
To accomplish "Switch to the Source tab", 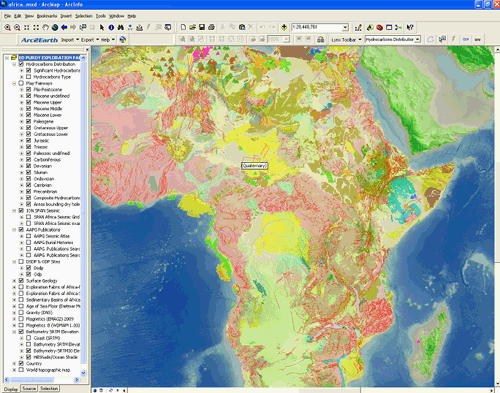I will 29,389.
